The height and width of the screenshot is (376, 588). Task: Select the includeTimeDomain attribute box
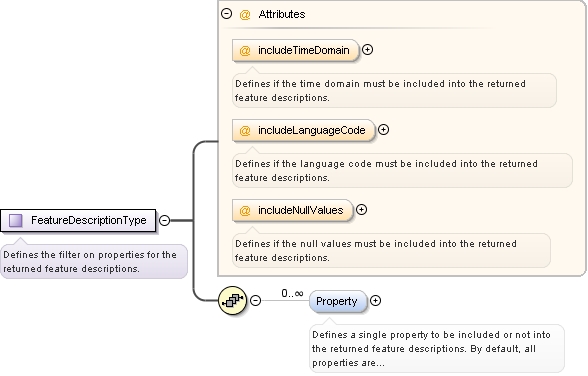(296, 50)
